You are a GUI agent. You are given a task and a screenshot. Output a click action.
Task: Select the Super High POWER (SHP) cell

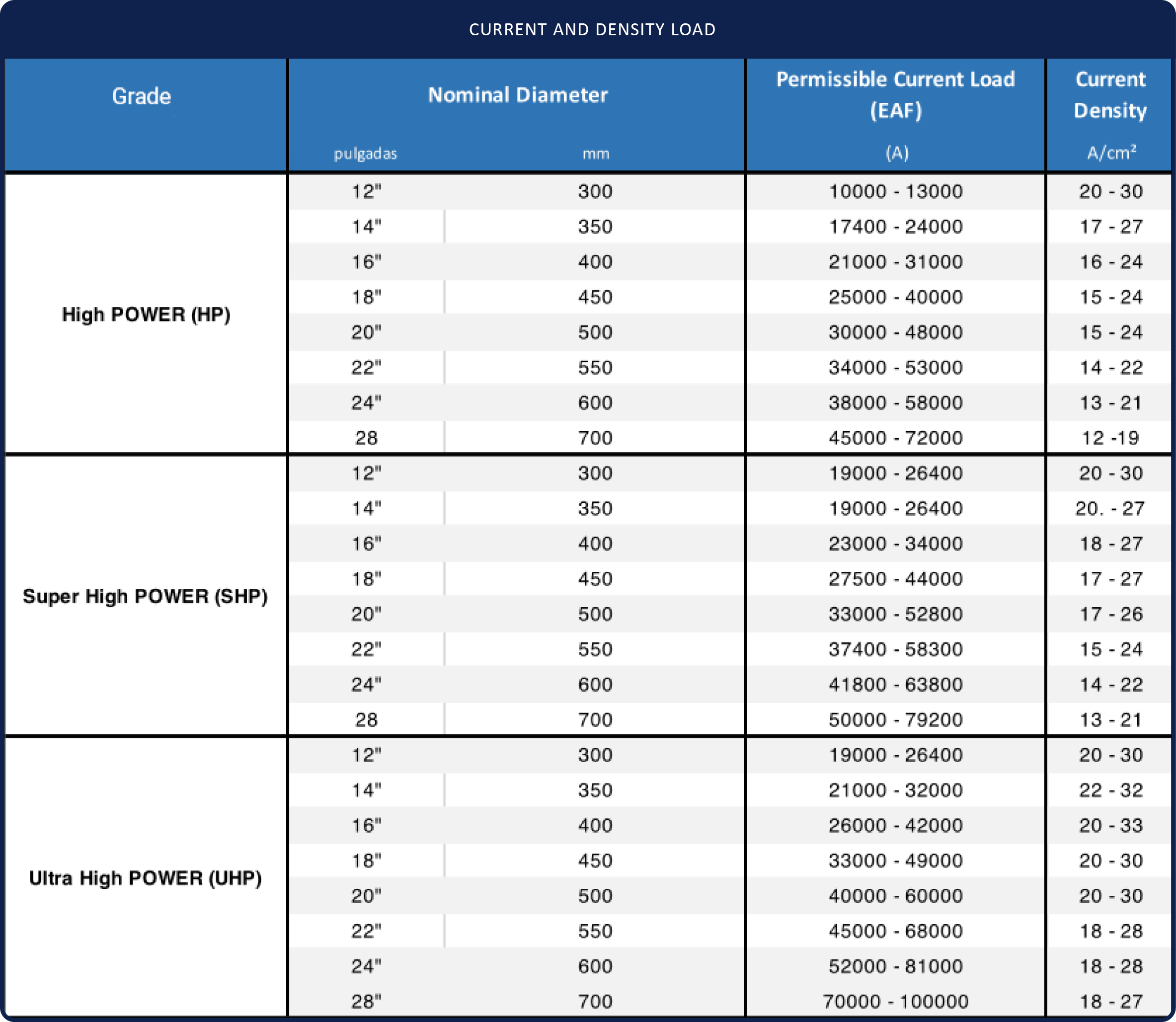pos(145,596)
